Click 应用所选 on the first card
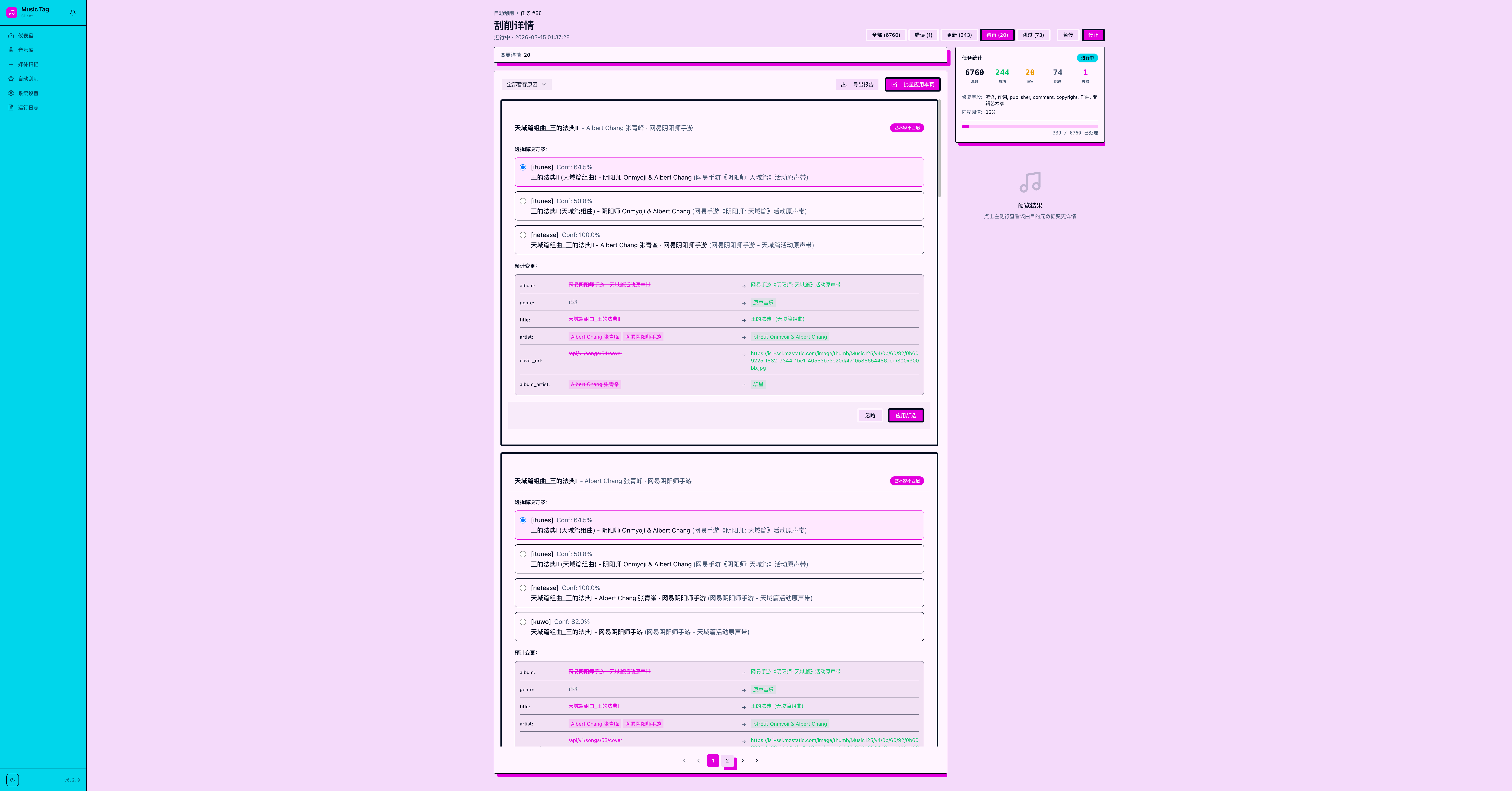Viewport: 1512px width, 791px height. 906,415
